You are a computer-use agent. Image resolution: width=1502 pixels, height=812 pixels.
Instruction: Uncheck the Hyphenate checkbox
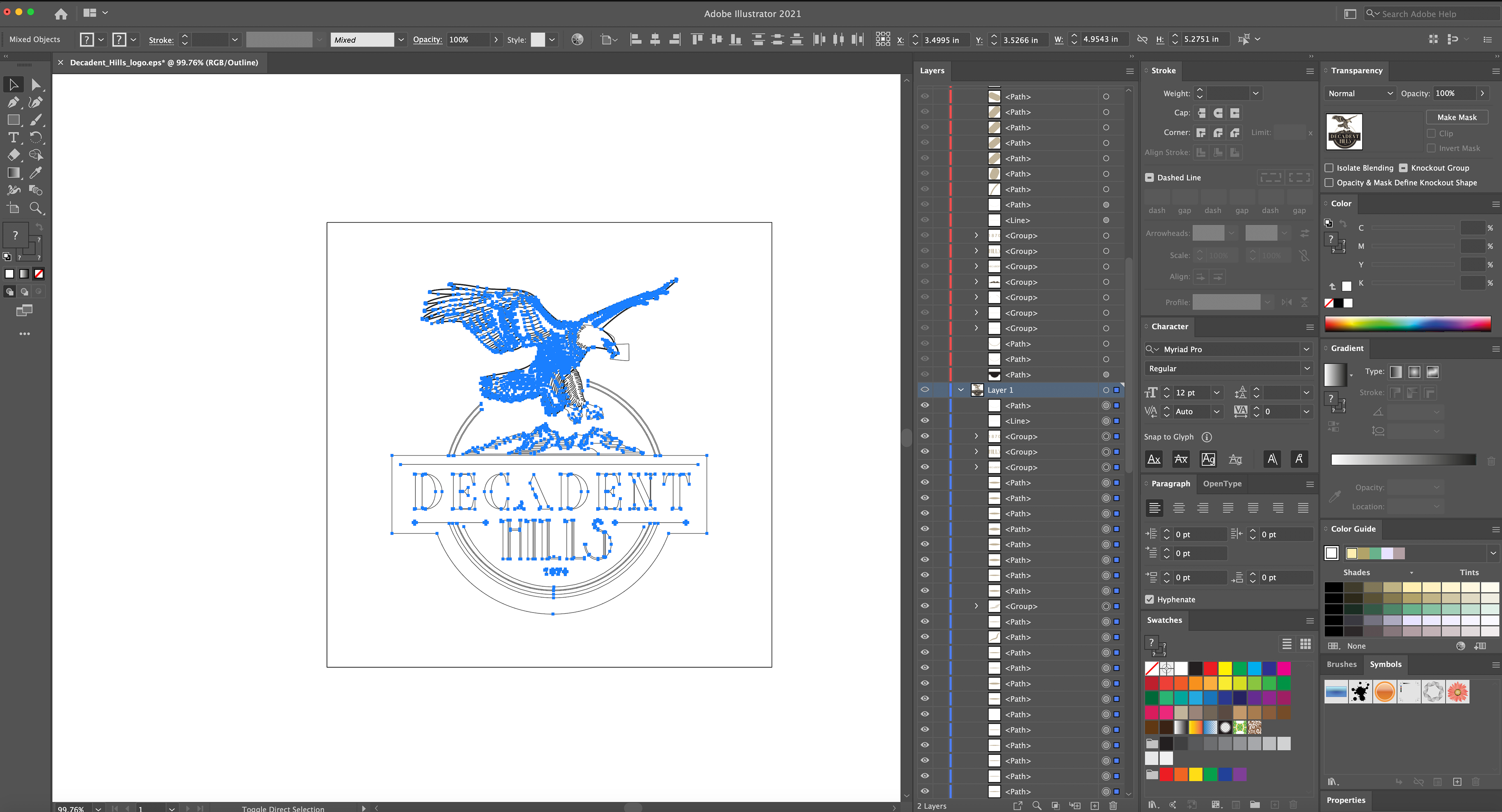pos(1149,599)
